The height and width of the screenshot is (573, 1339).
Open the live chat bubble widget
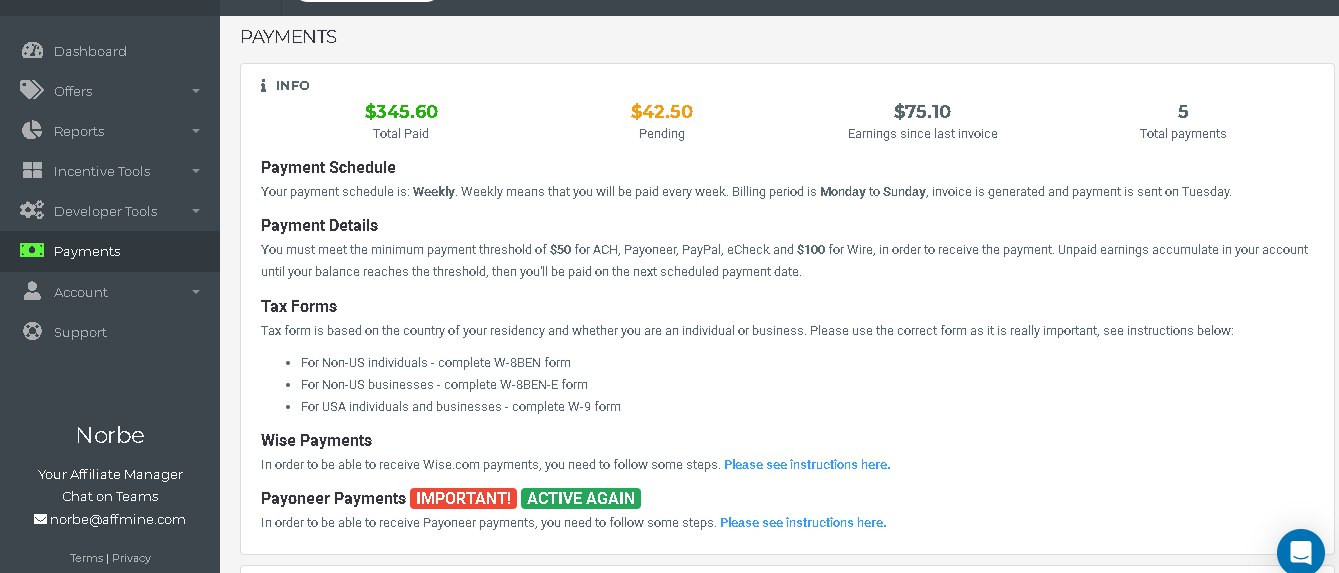(1301, 553)
